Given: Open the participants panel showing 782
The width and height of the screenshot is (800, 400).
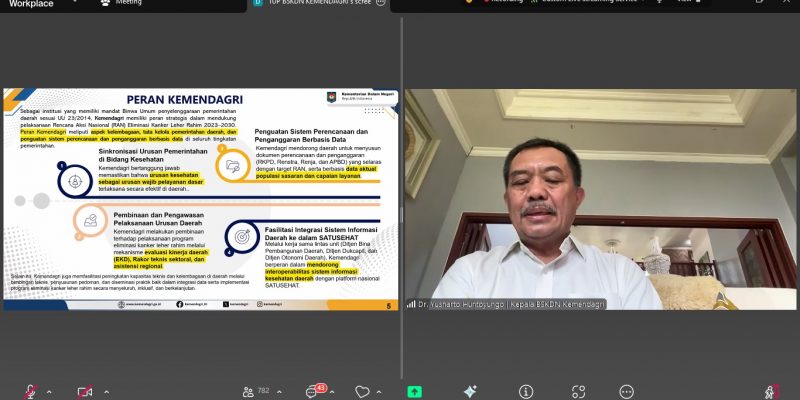Looking at the screenshot, I should [256, 391].
